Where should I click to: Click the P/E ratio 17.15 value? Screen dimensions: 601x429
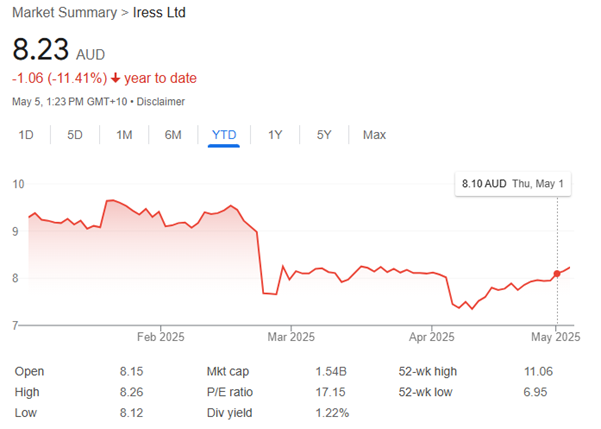[327, 391]
